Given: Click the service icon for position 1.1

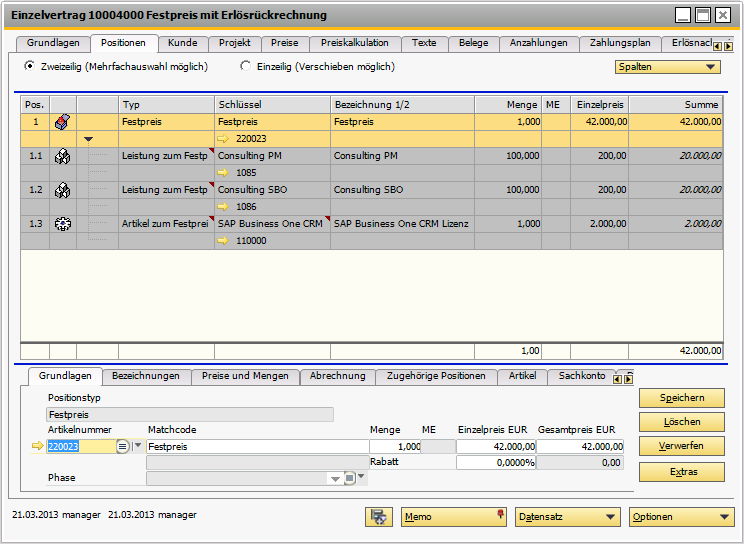Looking at the screenshot, I should point(62,156).
